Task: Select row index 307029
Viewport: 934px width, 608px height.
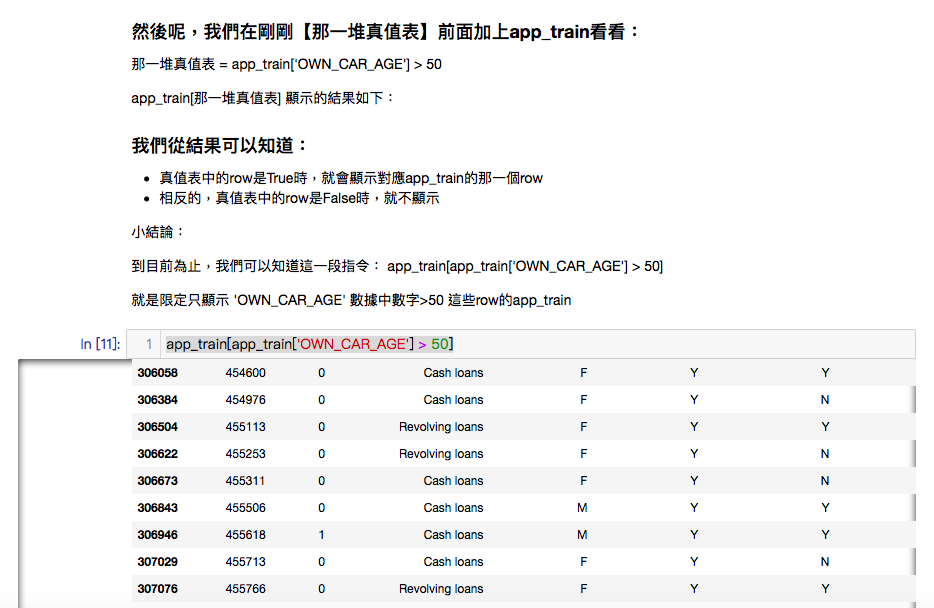Action: [x=157, y=562]
